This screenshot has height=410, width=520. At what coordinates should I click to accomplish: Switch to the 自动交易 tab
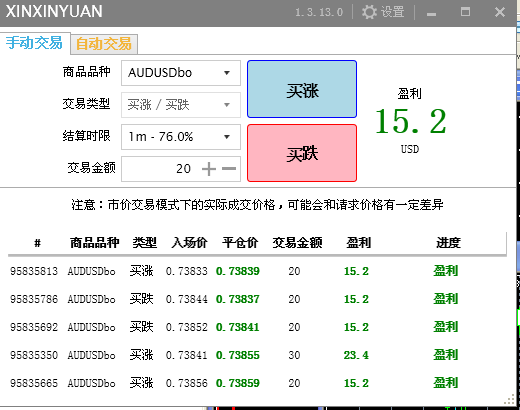(104, 44)
